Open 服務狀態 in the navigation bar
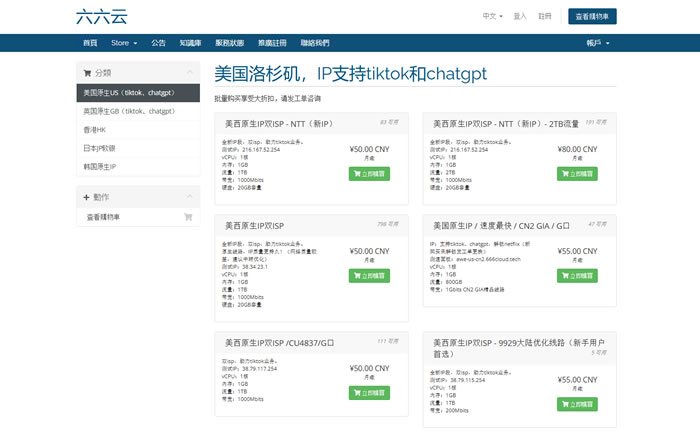 click(229, 43)
